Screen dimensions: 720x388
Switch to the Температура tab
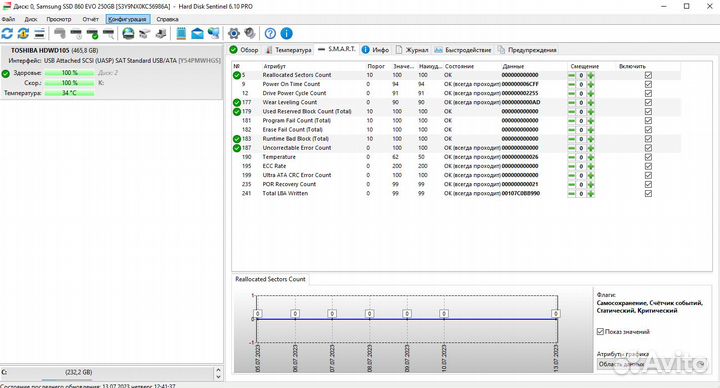click(288, 50)
